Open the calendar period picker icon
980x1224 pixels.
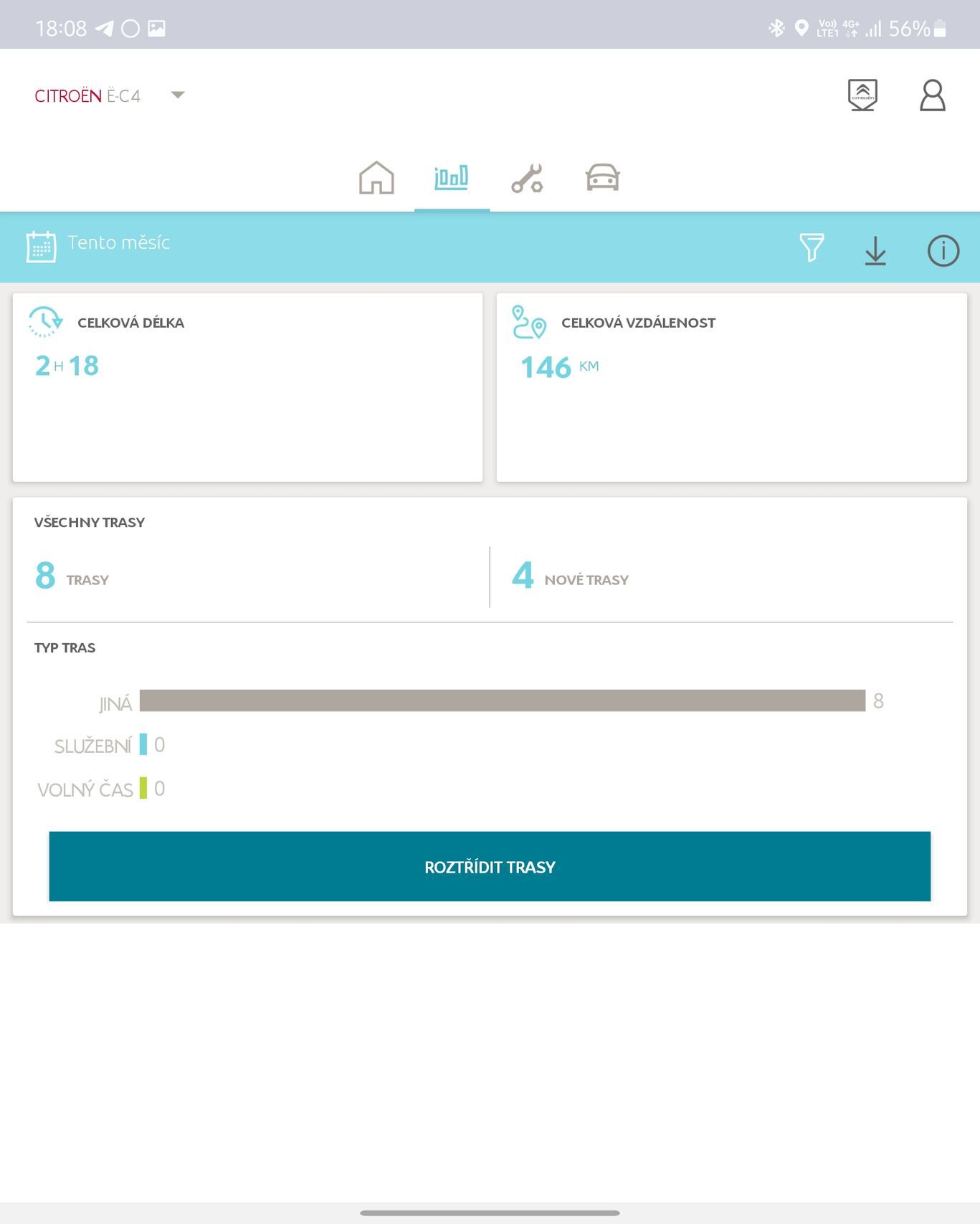[41, 247]
